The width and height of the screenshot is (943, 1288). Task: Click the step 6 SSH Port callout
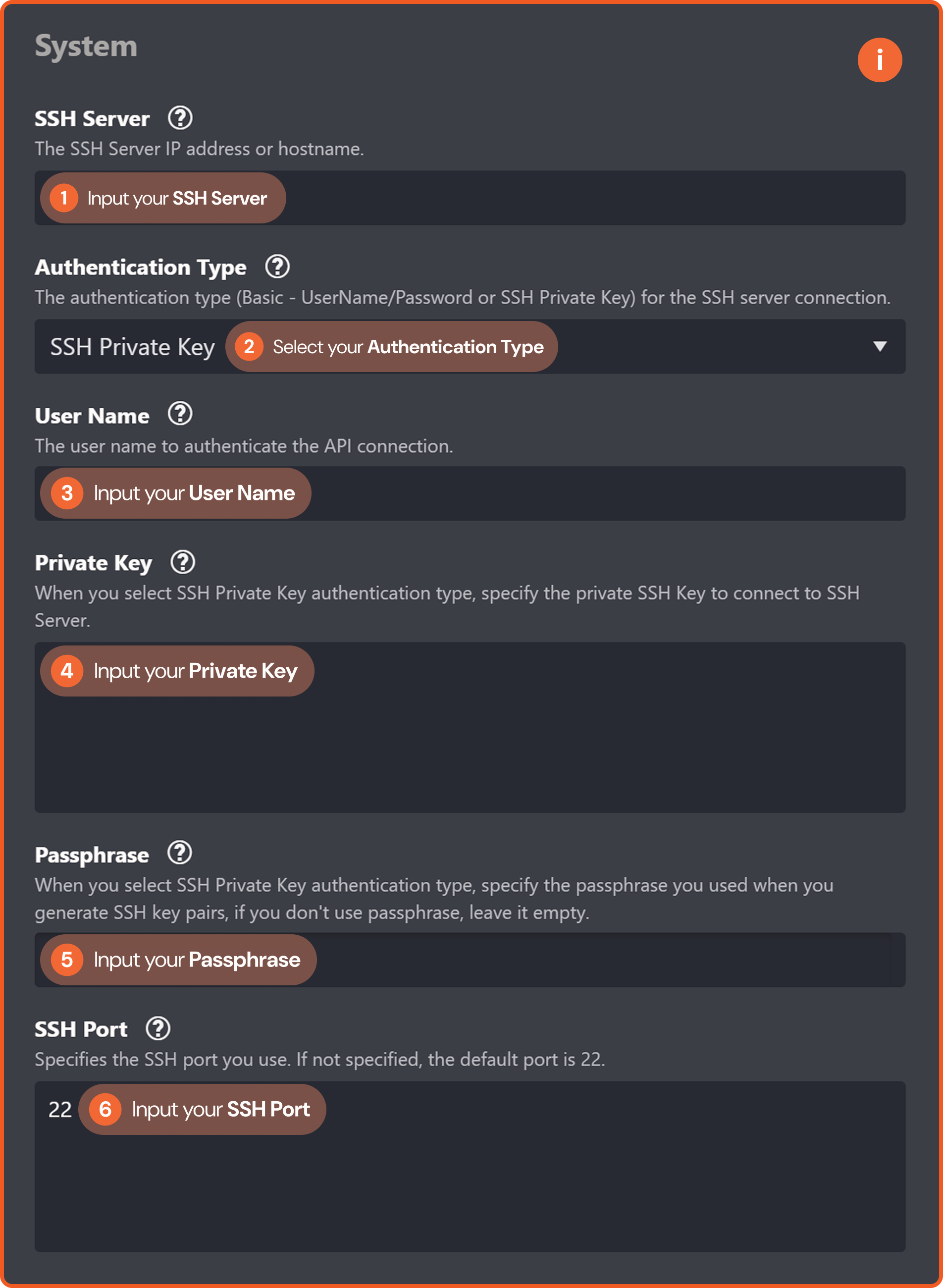(202, 1109)
